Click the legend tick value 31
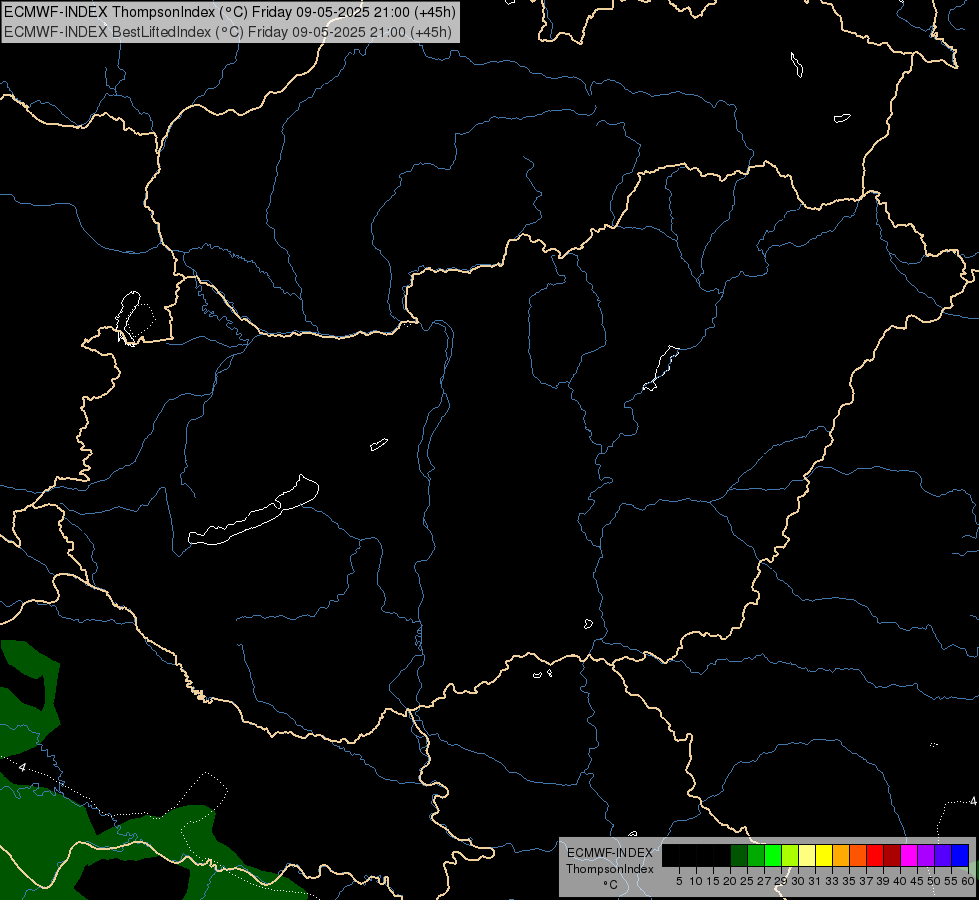 tap(814, 881)
